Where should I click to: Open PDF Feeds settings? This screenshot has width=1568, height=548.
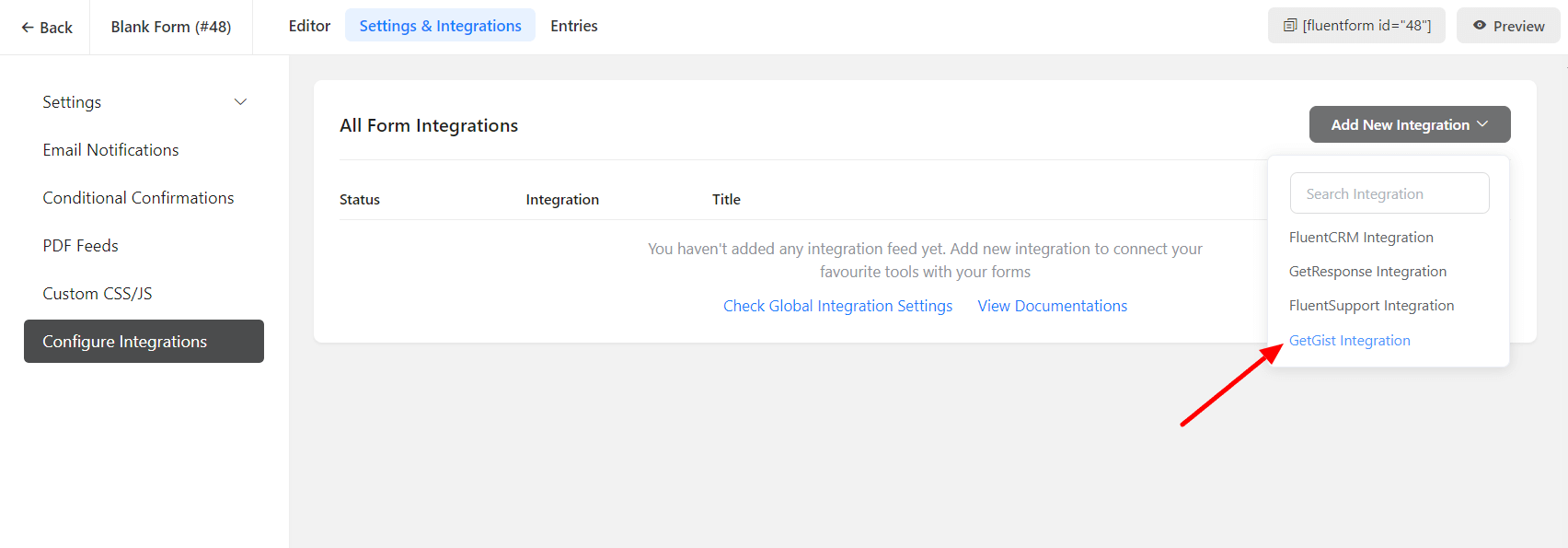80,246
